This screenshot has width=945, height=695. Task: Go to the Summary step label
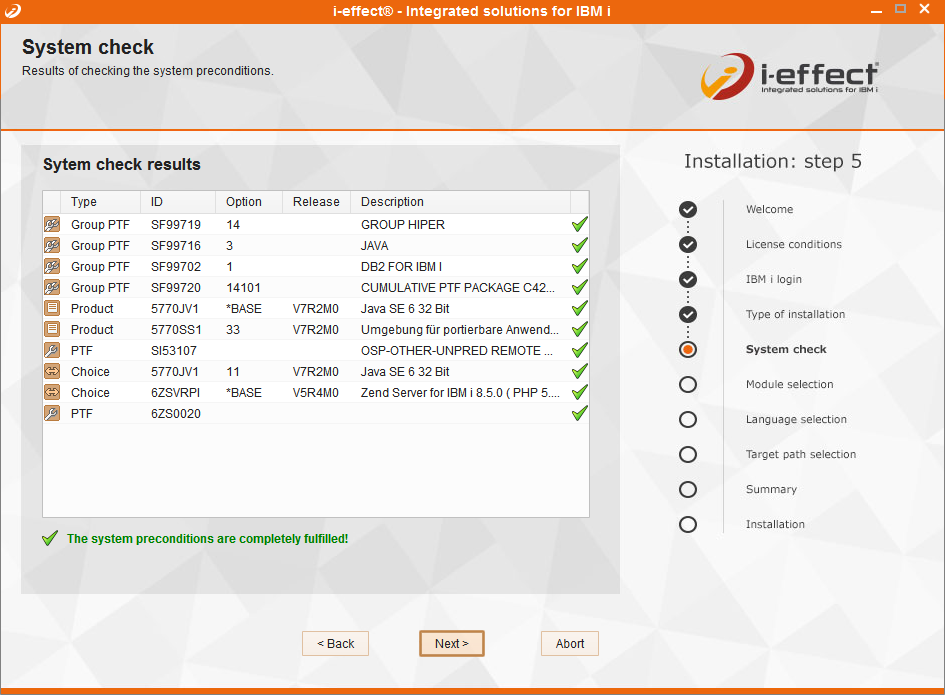coord(771,490)
